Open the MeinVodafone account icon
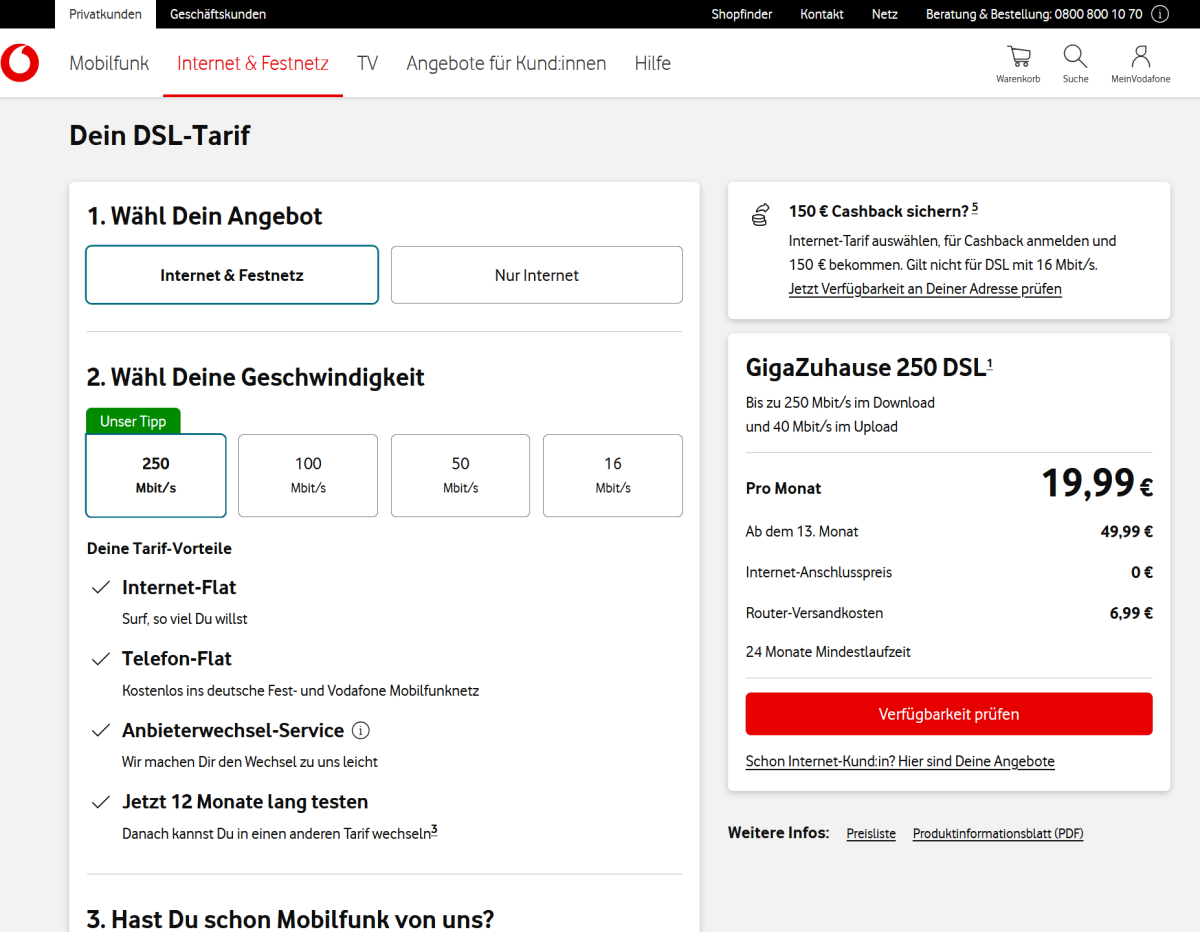The image size is (1200, 932). point(1140,63)
